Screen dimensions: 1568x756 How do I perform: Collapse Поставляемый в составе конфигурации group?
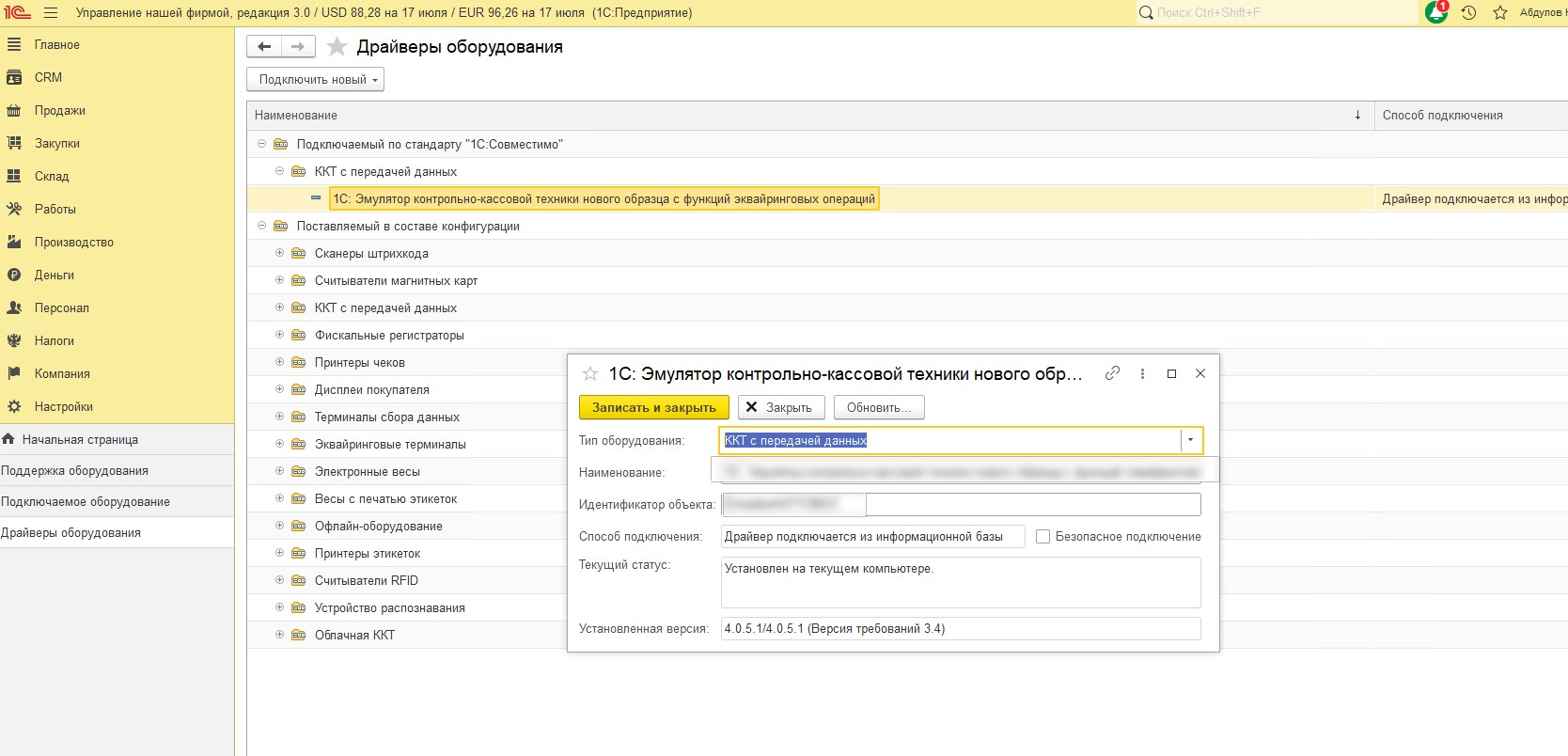[261, 226]
